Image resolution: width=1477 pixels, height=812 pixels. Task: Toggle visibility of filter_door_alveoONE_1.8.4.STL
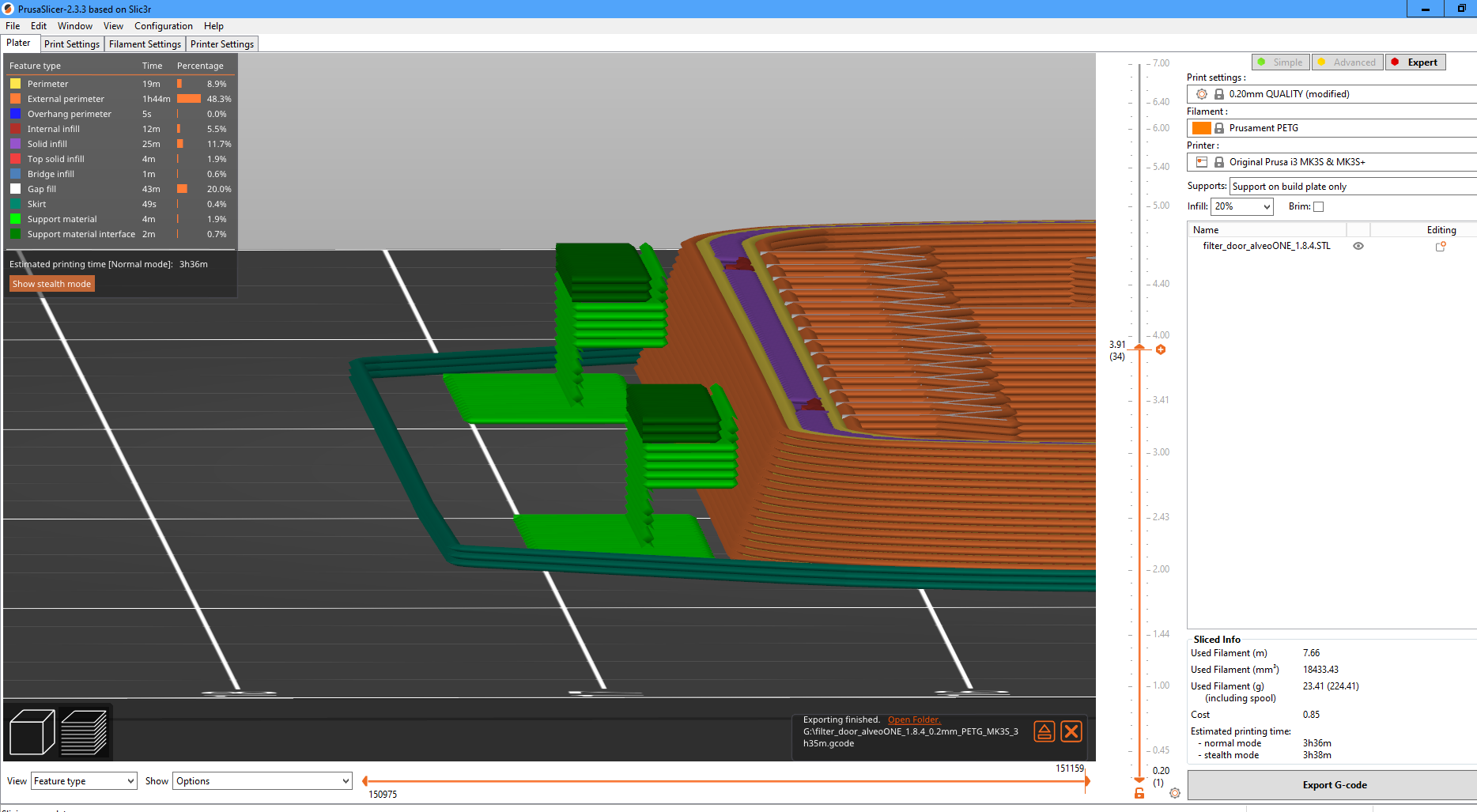tap(1358, 246)
